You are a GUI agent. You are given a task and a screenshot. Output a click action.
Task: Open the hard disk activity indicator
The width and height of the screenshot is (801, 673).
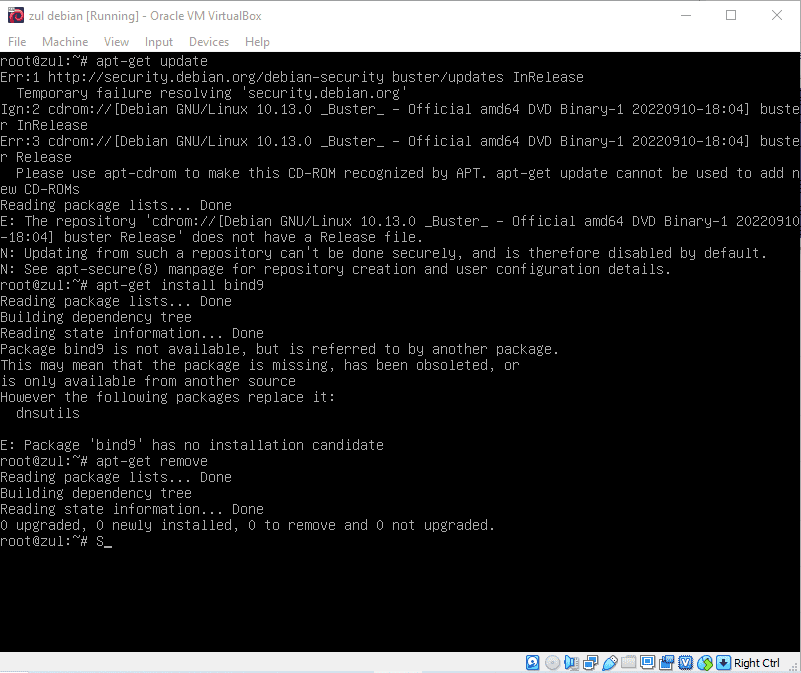click(x=532, y=663)
